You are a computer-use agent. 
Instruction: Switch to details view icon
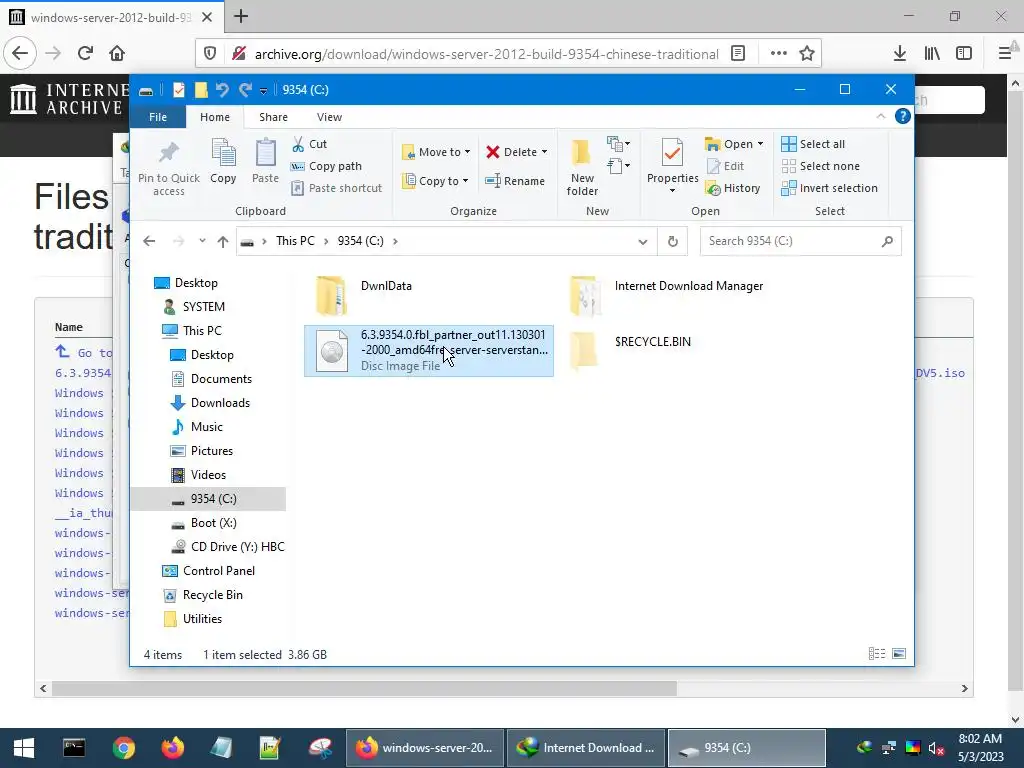tap(876, 654)
